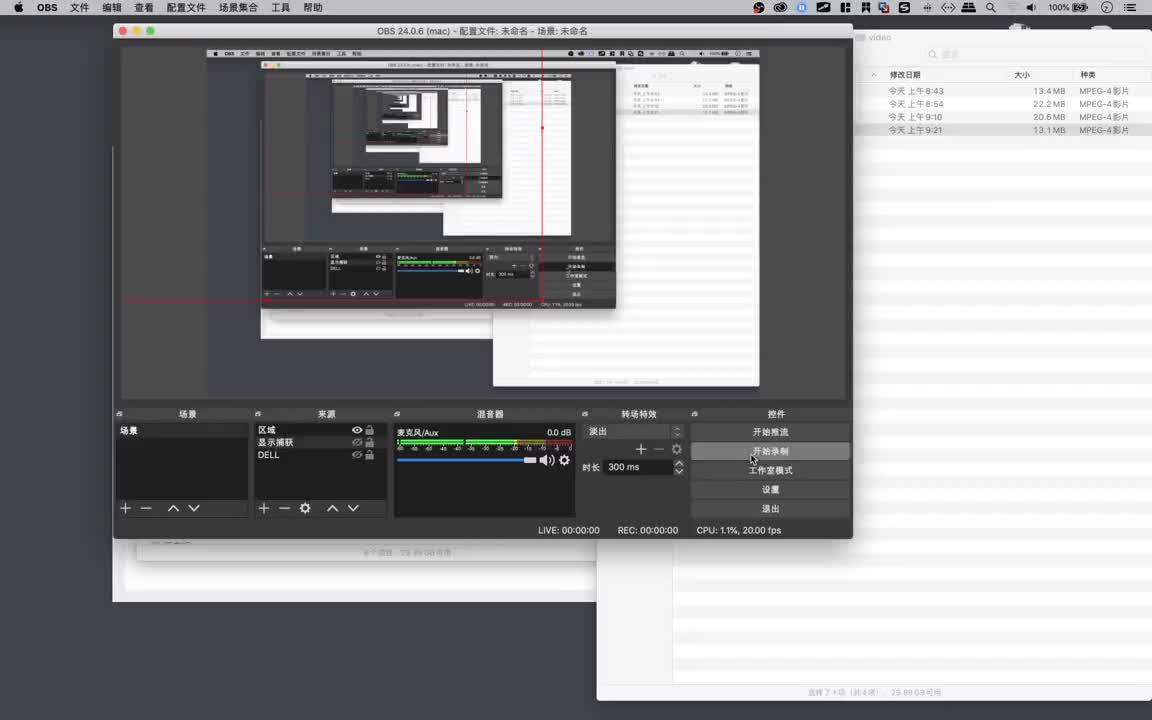Add a new scene with the plus icon
1152x720 pixels.
(x=126, y=508)
